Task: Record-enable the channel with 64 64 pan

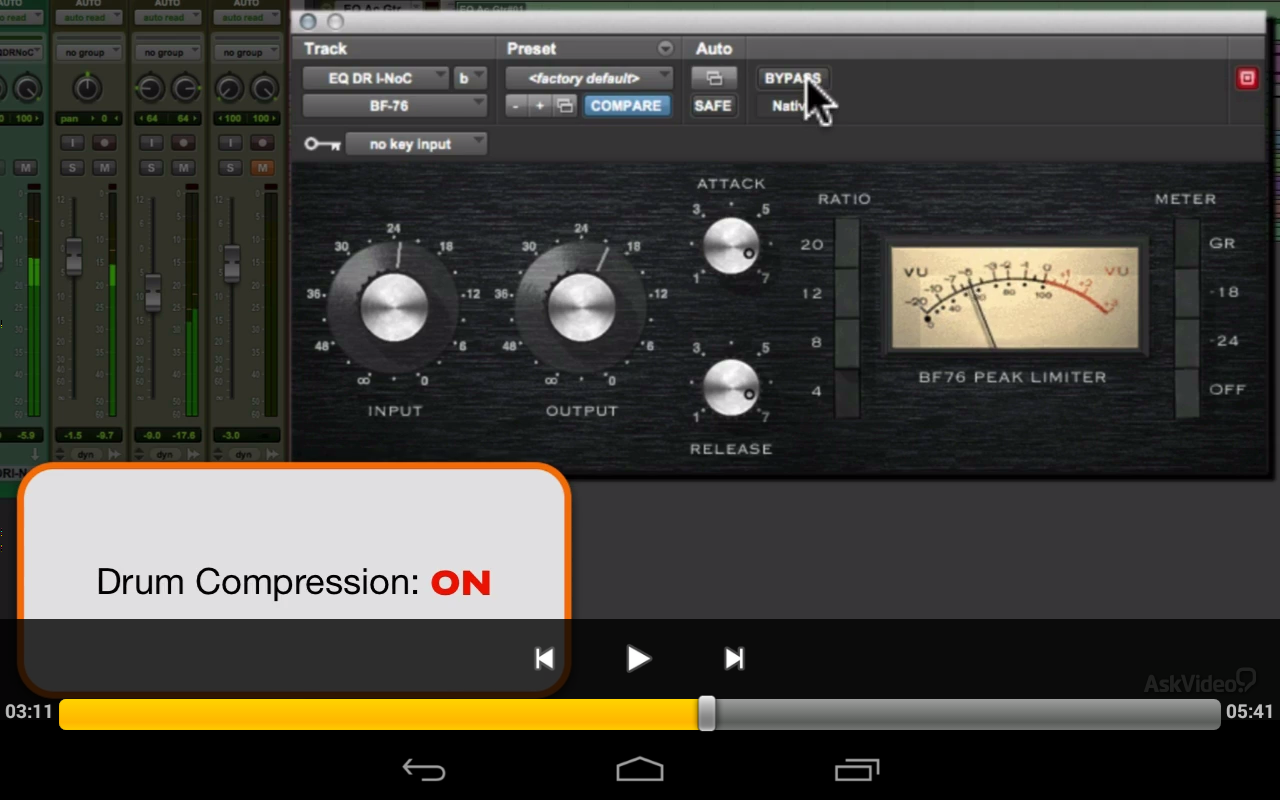Action: (183, 143)
